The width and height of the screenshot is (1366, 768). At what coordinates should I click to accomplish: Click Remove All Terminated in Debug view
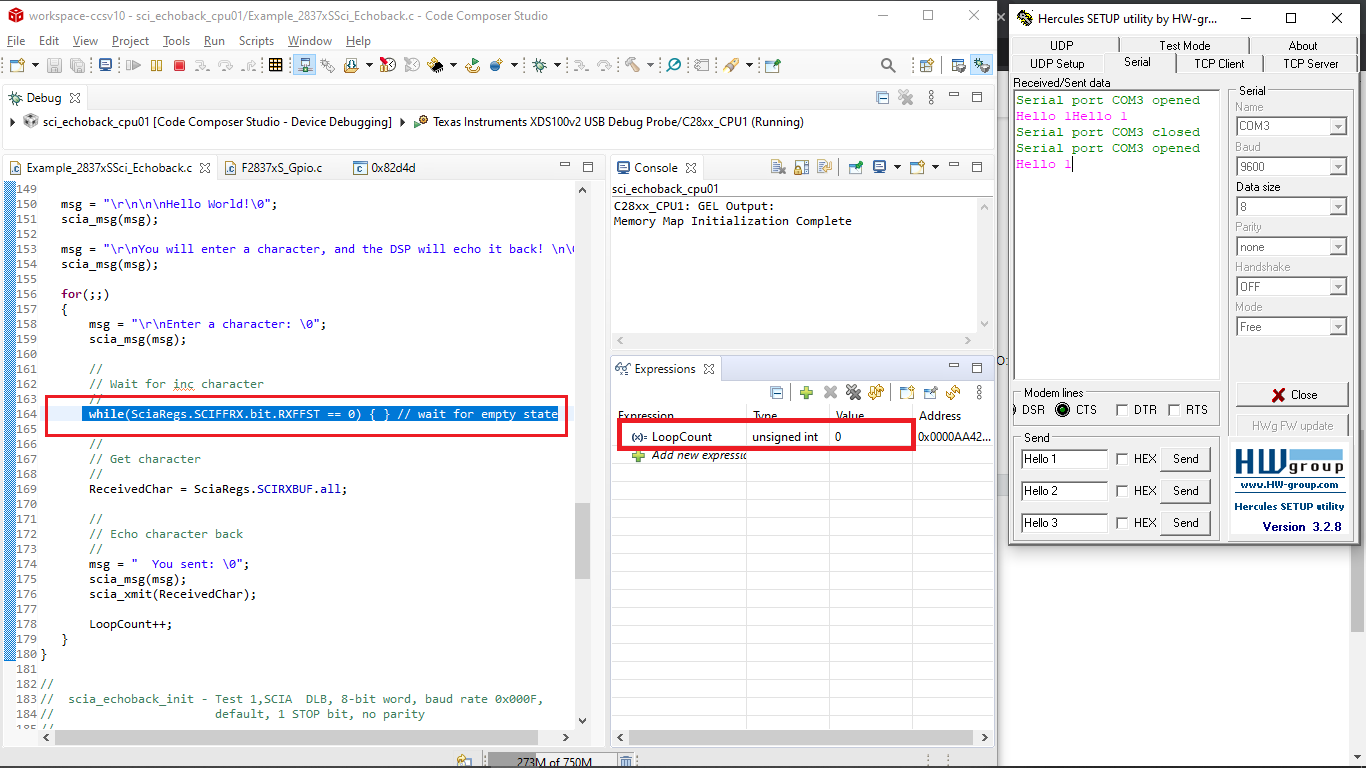[x=906, y=98]
